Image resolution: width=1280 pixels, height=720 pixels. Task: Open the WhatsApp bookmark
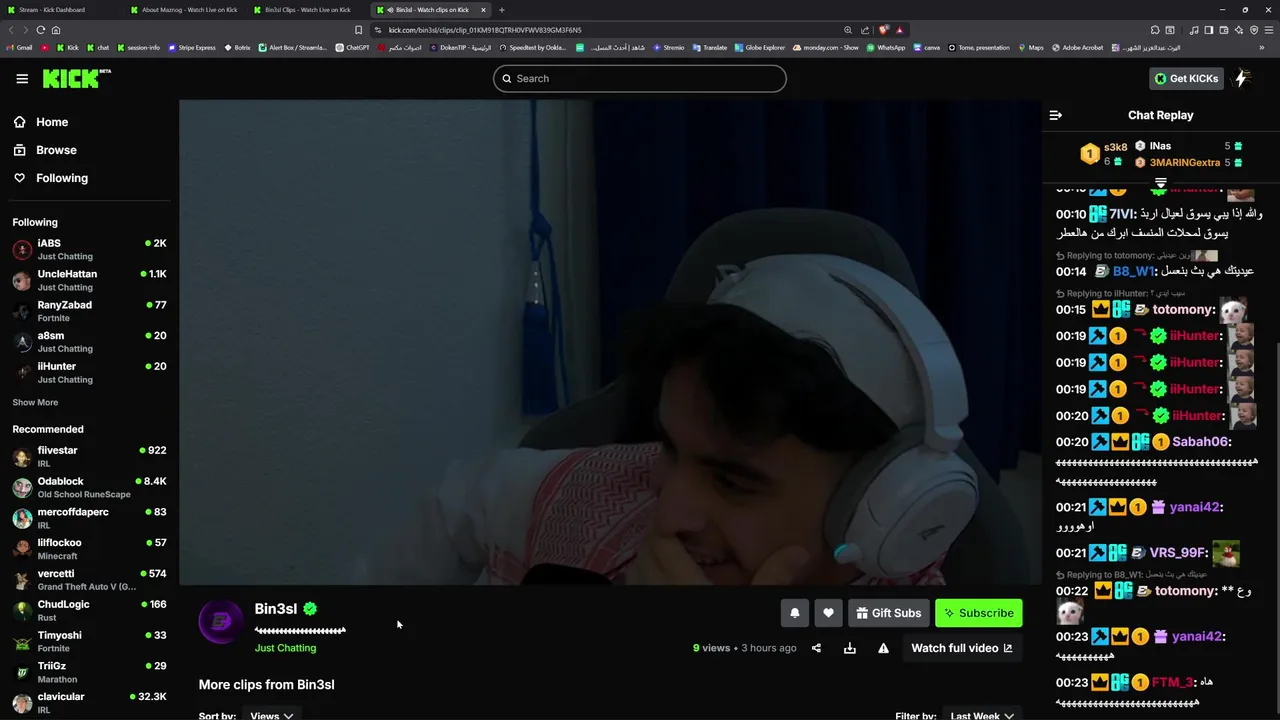[x=885, y=47]
